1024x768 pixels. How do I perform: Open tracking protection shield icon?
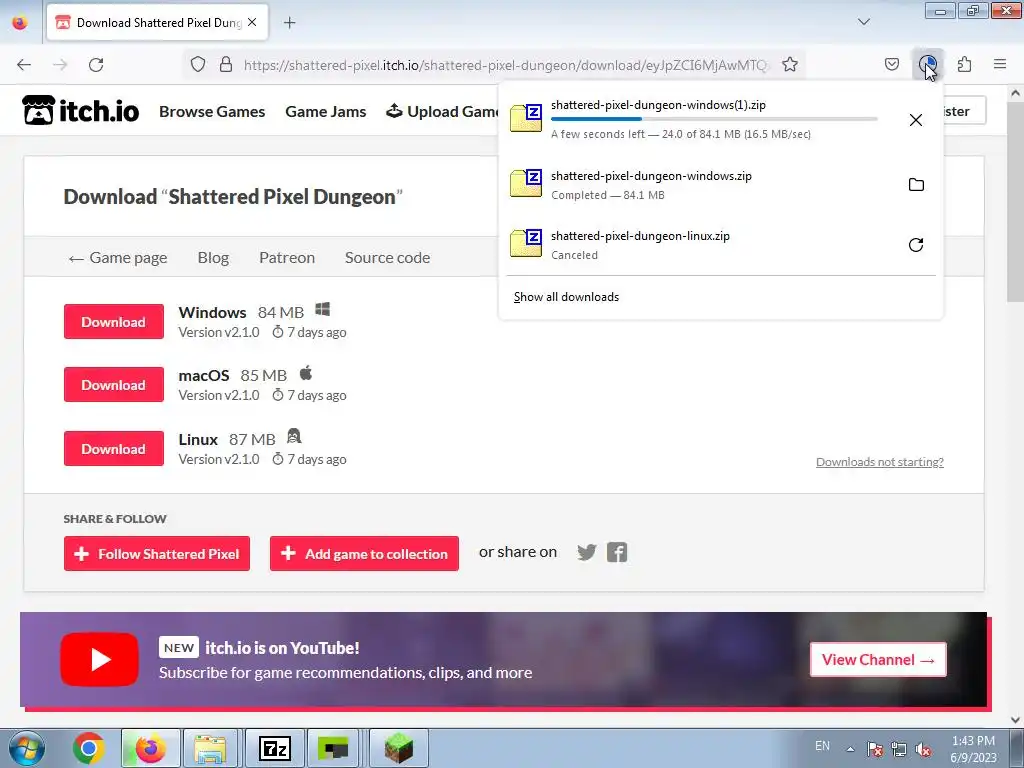pos(198,65)
